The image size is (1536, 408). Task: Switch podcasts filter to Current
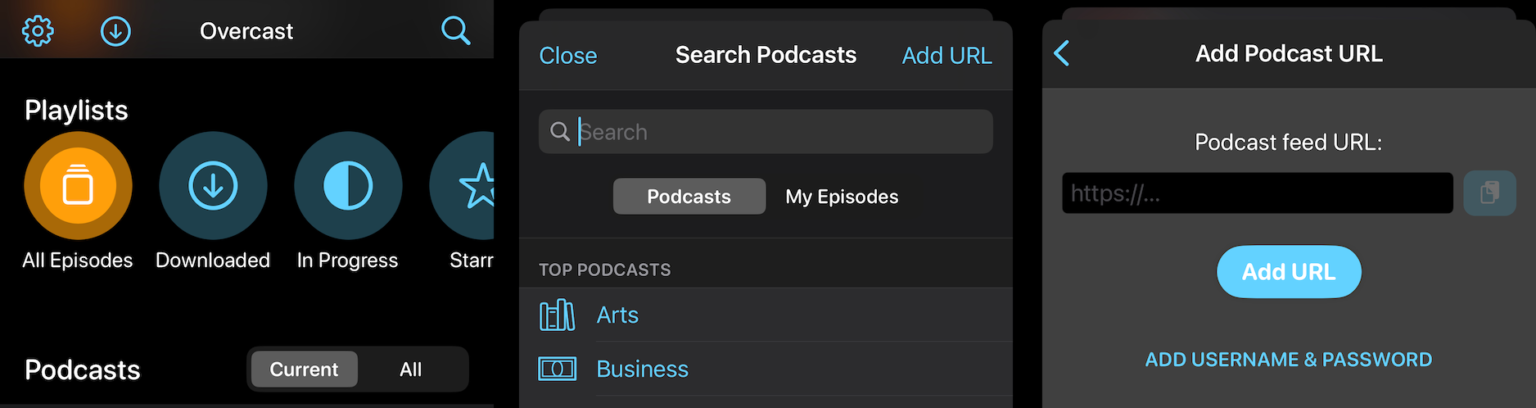304,369
